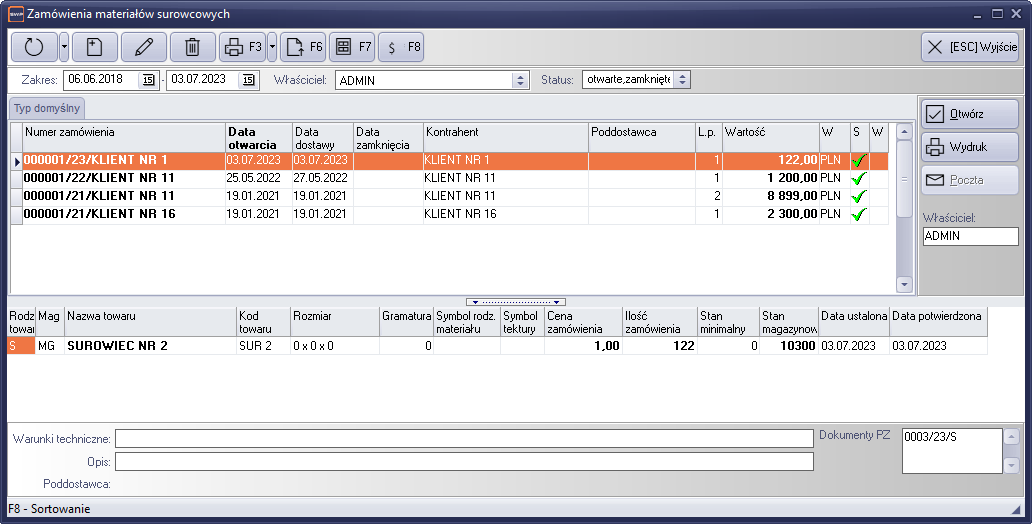Screen dimensions: 1032x524
Task: Sort by Kontrahent column header
Action: pyautogui.click(x=505, y=132)
